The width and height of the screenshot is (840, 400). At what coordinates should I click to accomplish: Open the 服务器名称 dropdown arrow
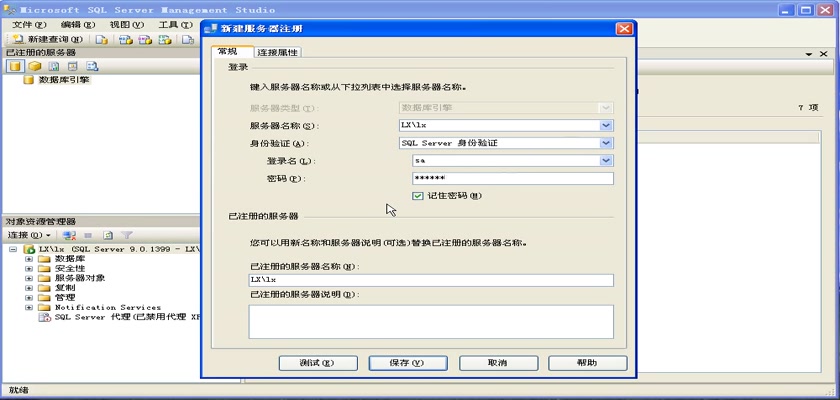coord(605,125)
